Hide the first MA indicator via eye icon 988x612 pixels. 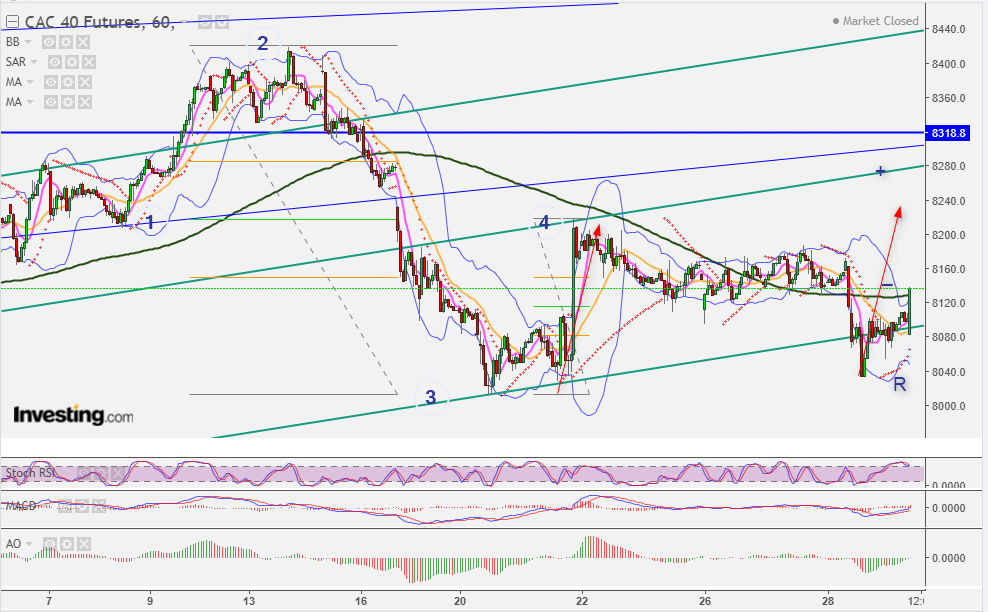pyautogui.click(x=50, y=82)
